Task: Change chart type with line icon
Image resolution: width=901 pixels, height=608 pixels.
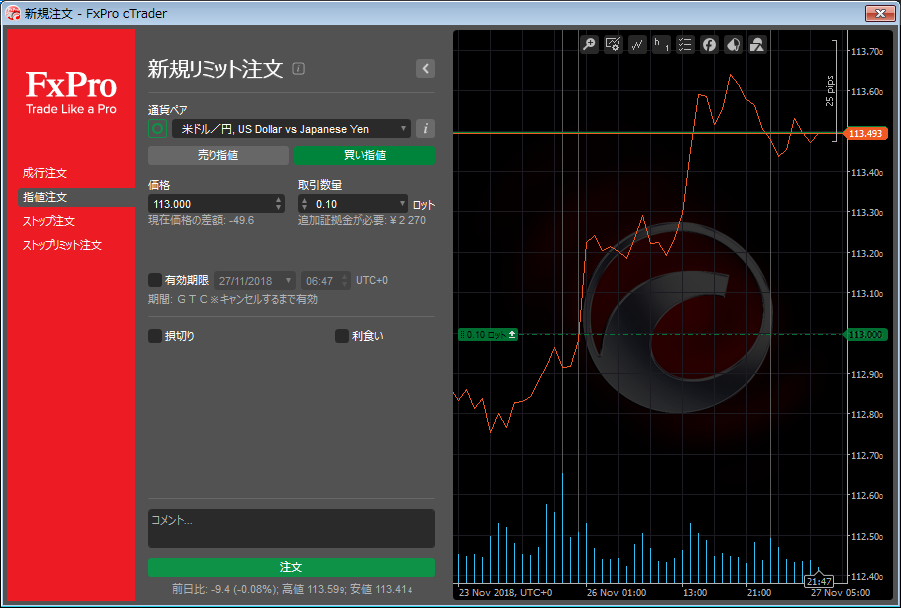Action: [637, 44]
